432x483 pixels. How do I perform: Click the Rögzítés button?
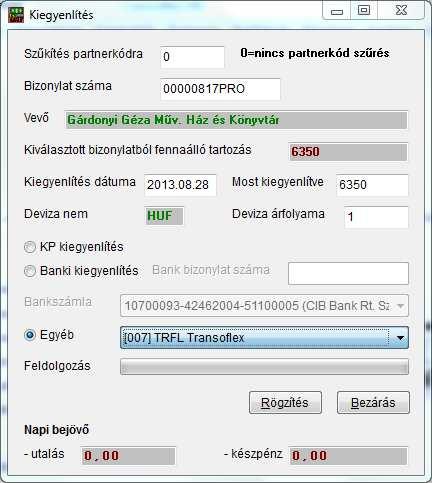(285, 403)
